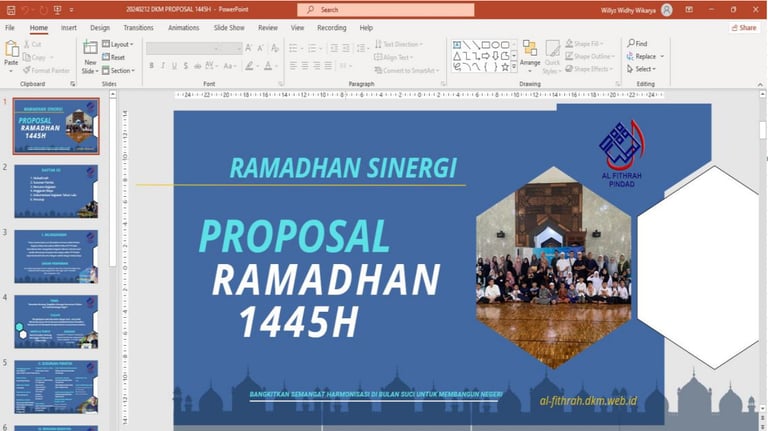768x431 pixels.
Task: Choose the rectangle shape in shapes gallery
Action: coord(485,45)
